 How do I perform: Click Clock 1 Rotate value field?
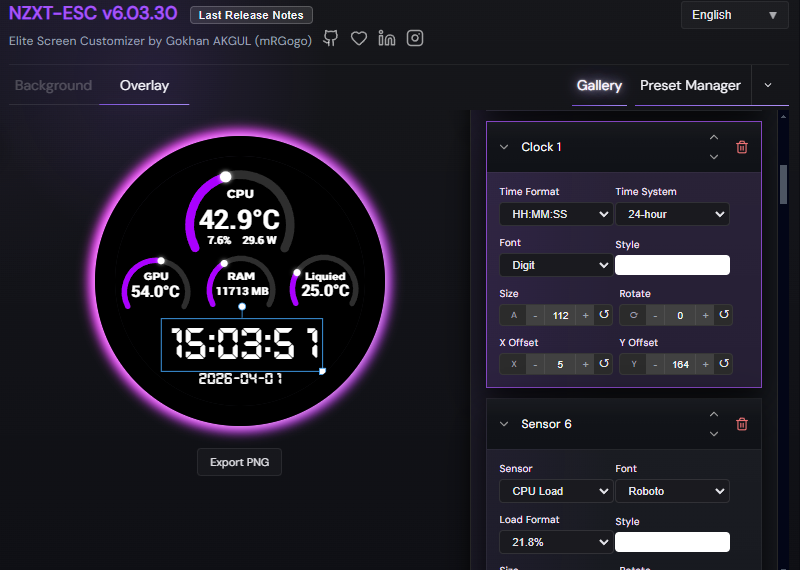click(x=680, y=315)
